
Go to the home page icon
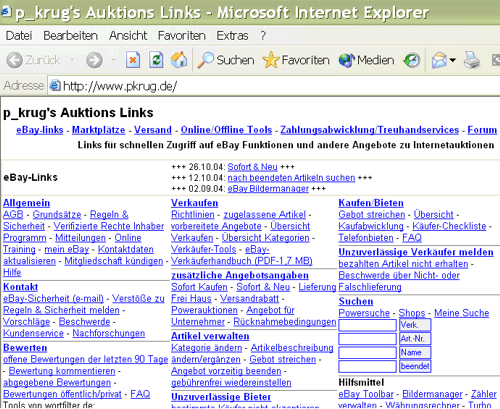(179, 60)
